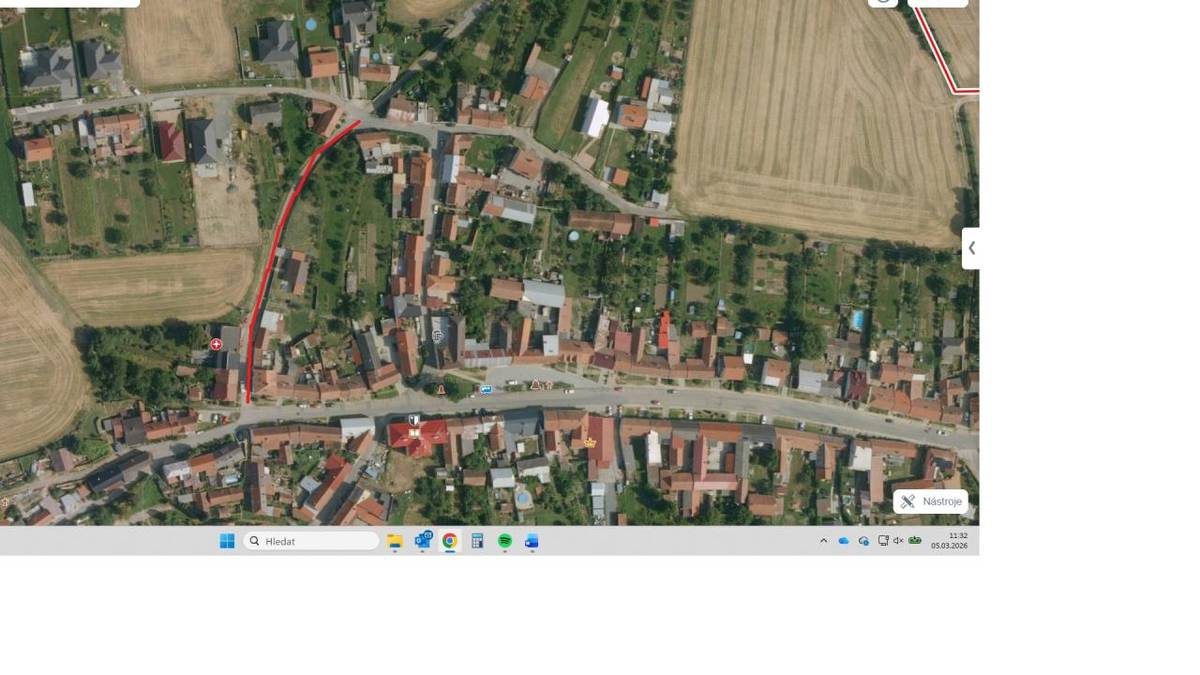Click the bell monument icon on the map
Viewport: 1200px width, 675px height.
[441, 389]
